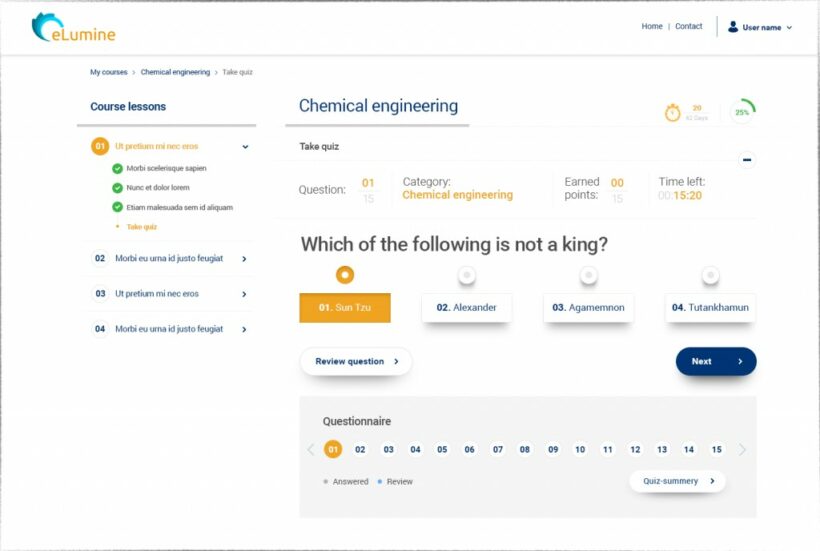The image size is (820, 551).
Task: Open the Contact link
Action: [688, 26]
